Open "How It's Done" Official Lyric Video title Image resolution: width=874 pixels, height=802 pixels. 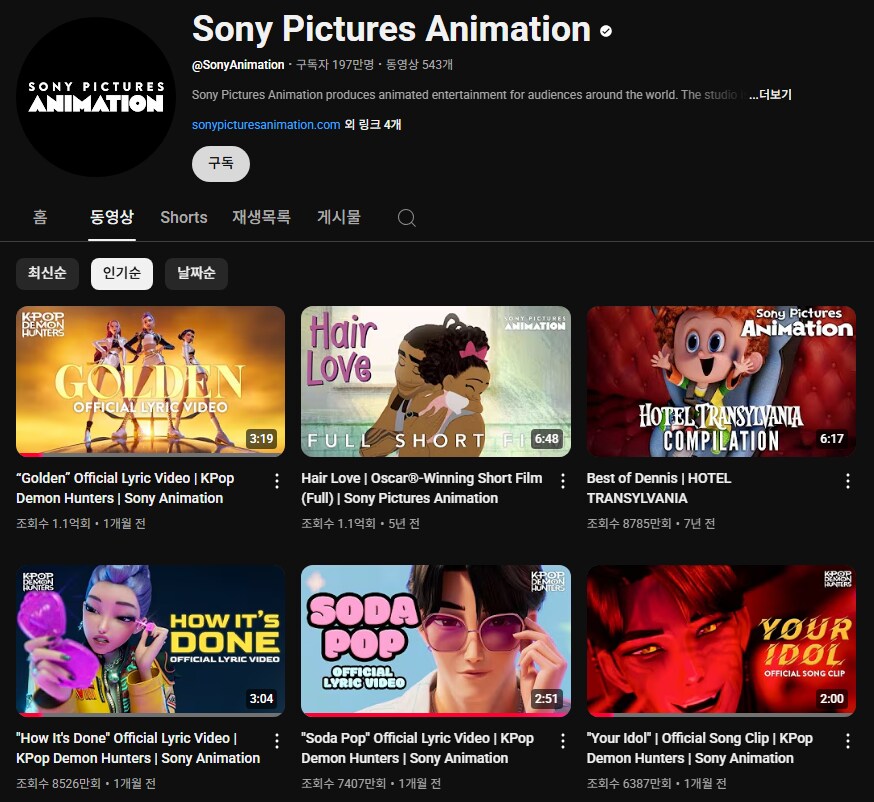[138, 748]
